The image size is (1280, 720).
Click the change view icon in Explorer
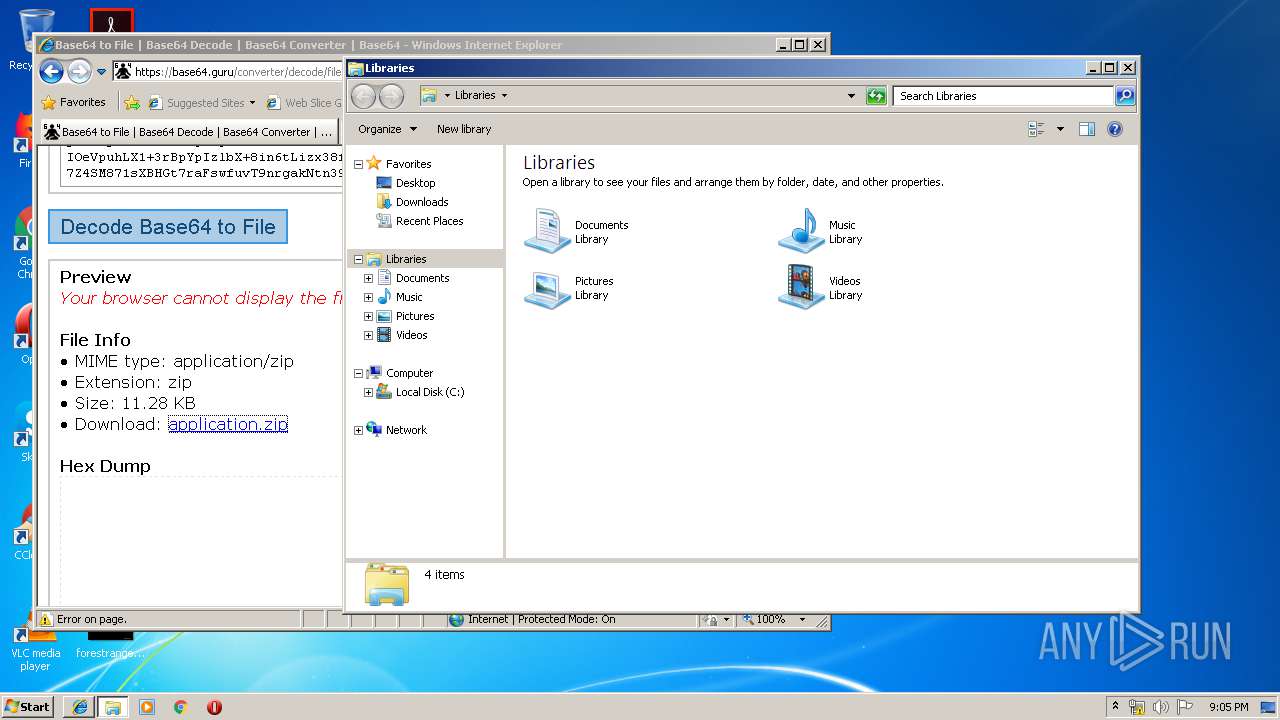click(x=1036, y=129)
